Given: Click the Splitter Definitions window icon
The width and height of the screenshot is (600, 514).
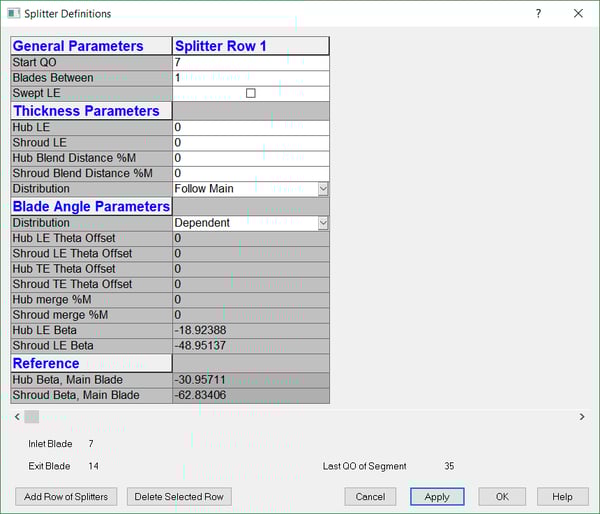Looking at the screenshot, I should (14, 14).
